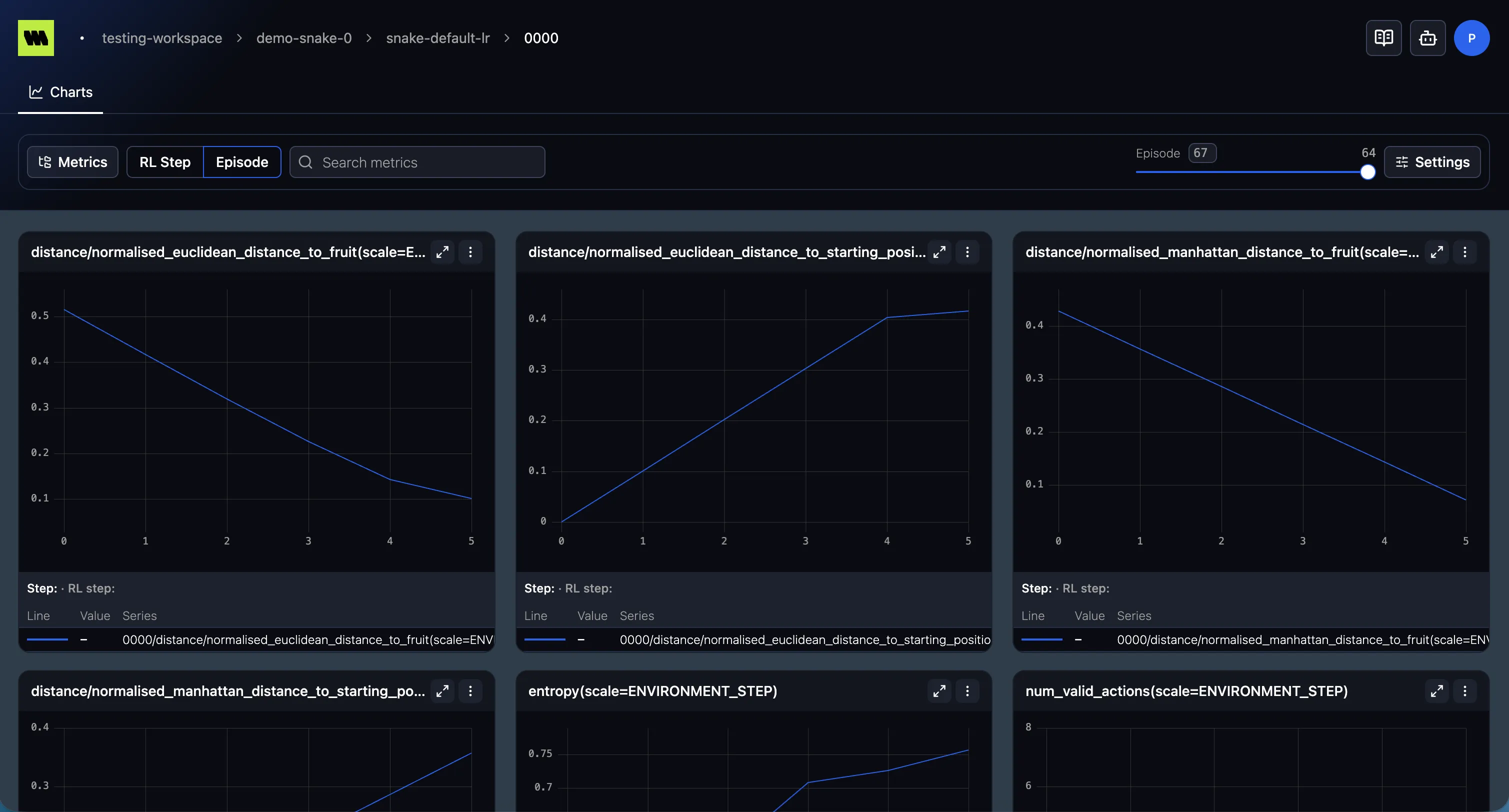Click the entropy(scale=ENVIRONMENT_STEP) chart title

click(x=652, y=691)
